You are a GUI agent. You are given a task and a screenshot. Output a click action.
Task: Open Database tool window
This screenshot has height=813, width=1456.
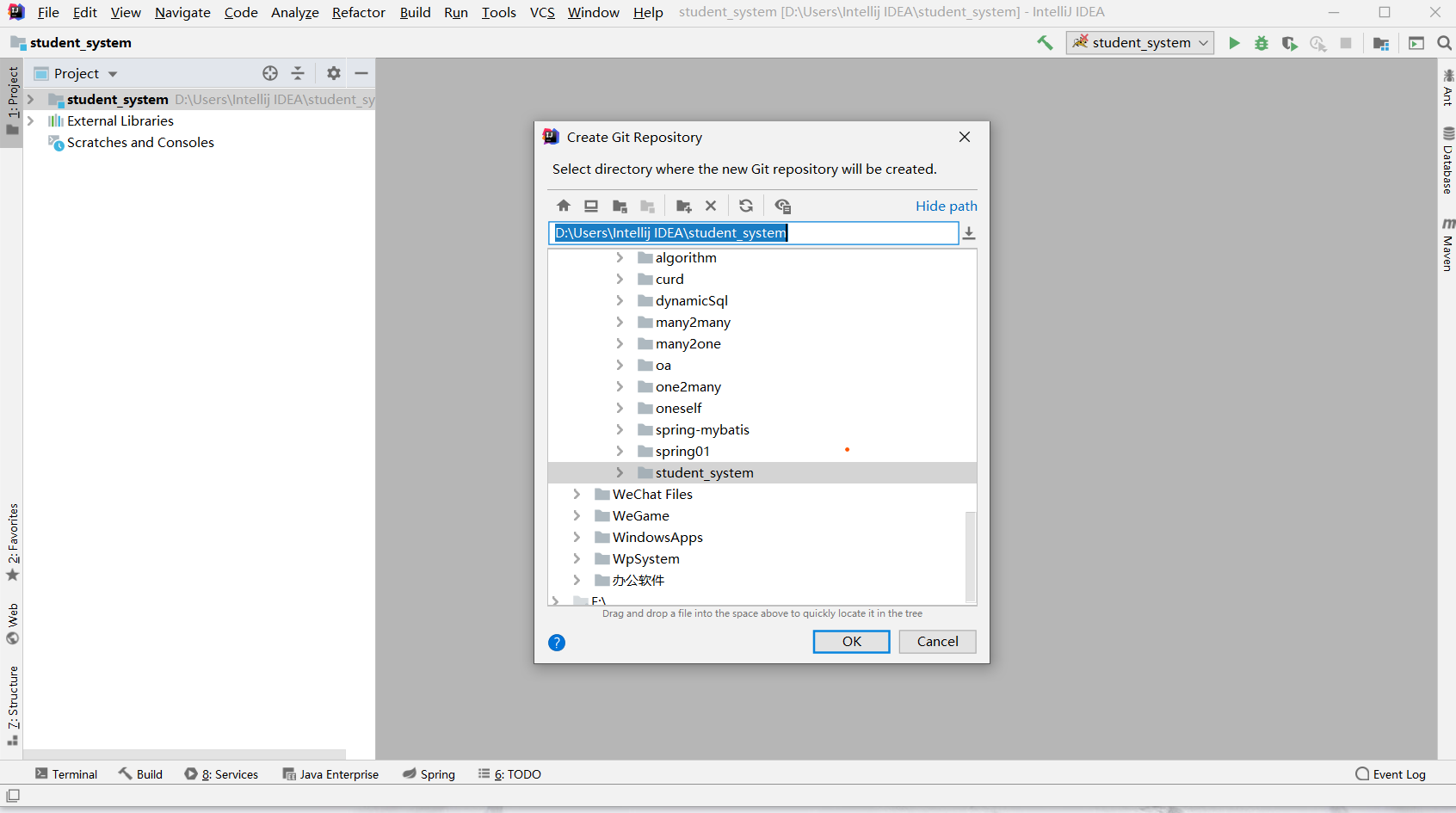tap(1447, 161)
